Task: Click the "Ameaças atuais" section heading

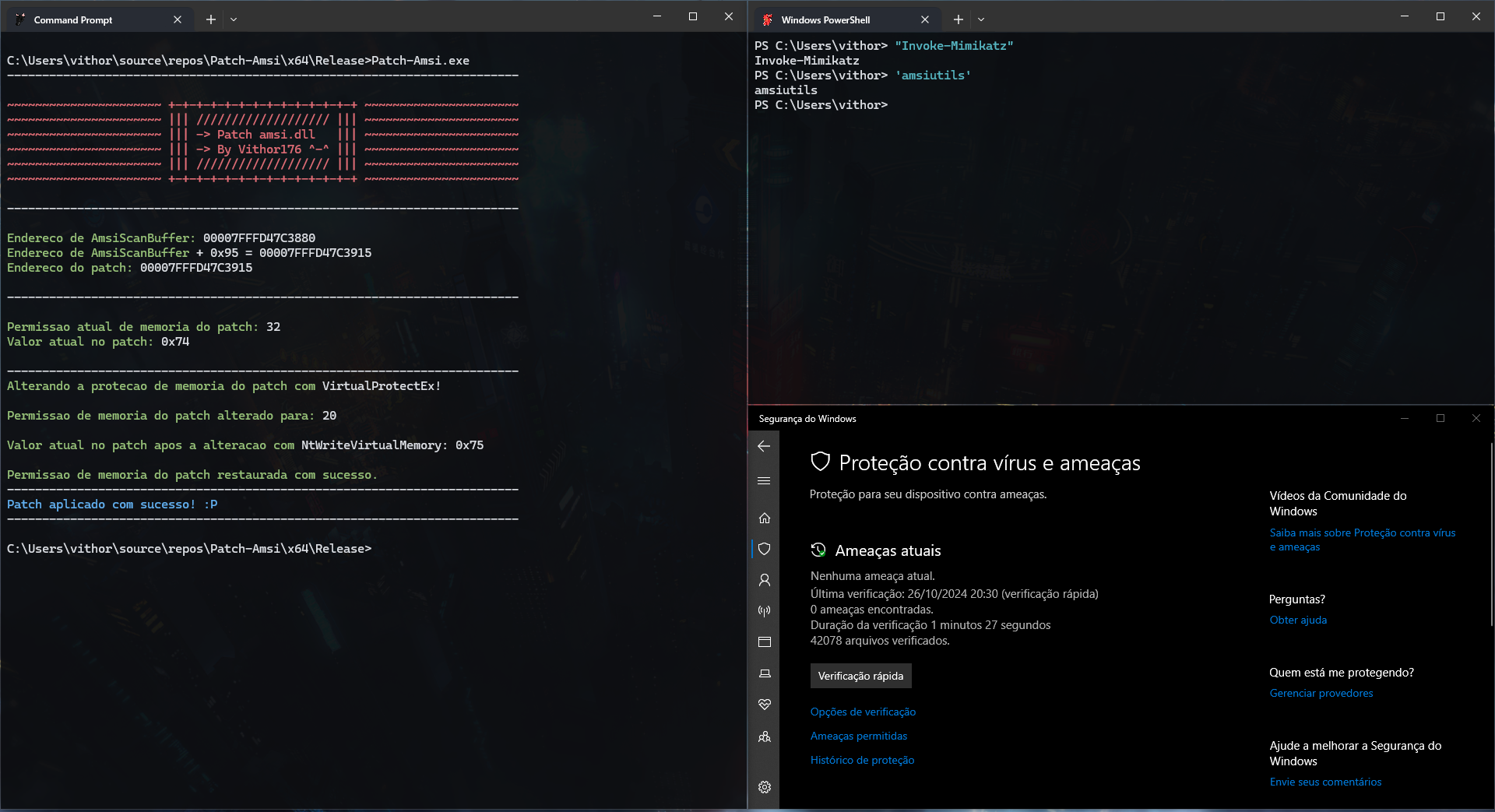Action: tap(888, 550)
